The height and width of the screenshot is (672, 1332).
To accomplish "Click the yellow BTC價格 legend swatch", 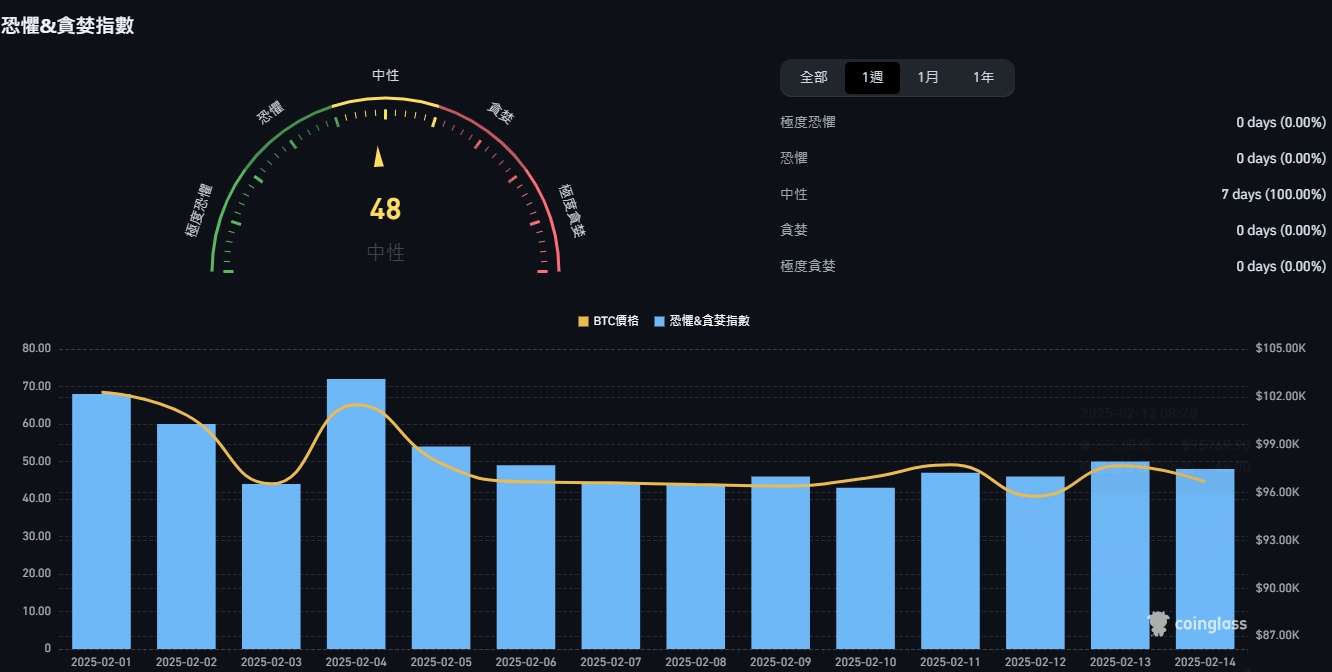I will tap(584, 321).
